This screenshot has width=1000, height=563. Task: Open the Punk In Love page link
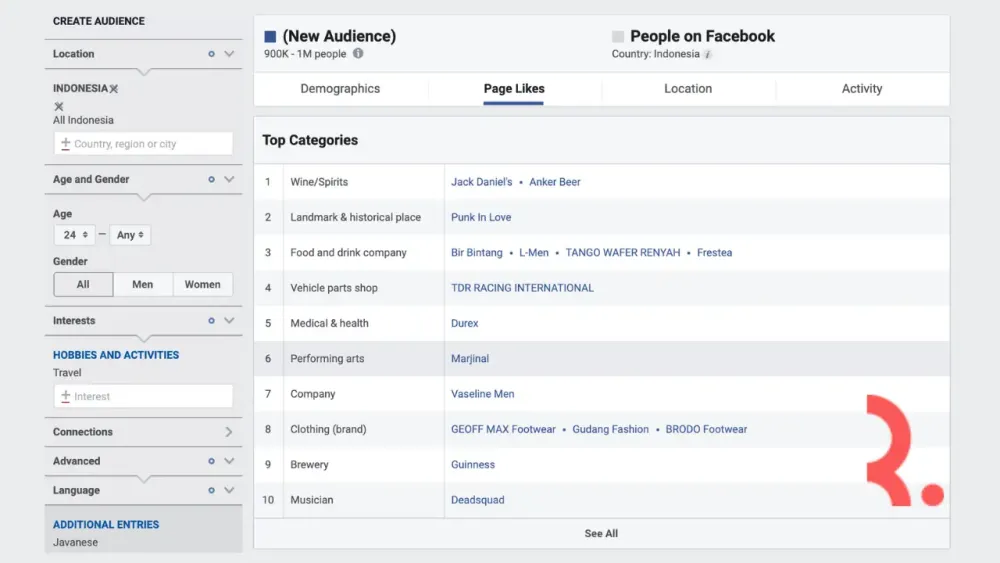481,217
